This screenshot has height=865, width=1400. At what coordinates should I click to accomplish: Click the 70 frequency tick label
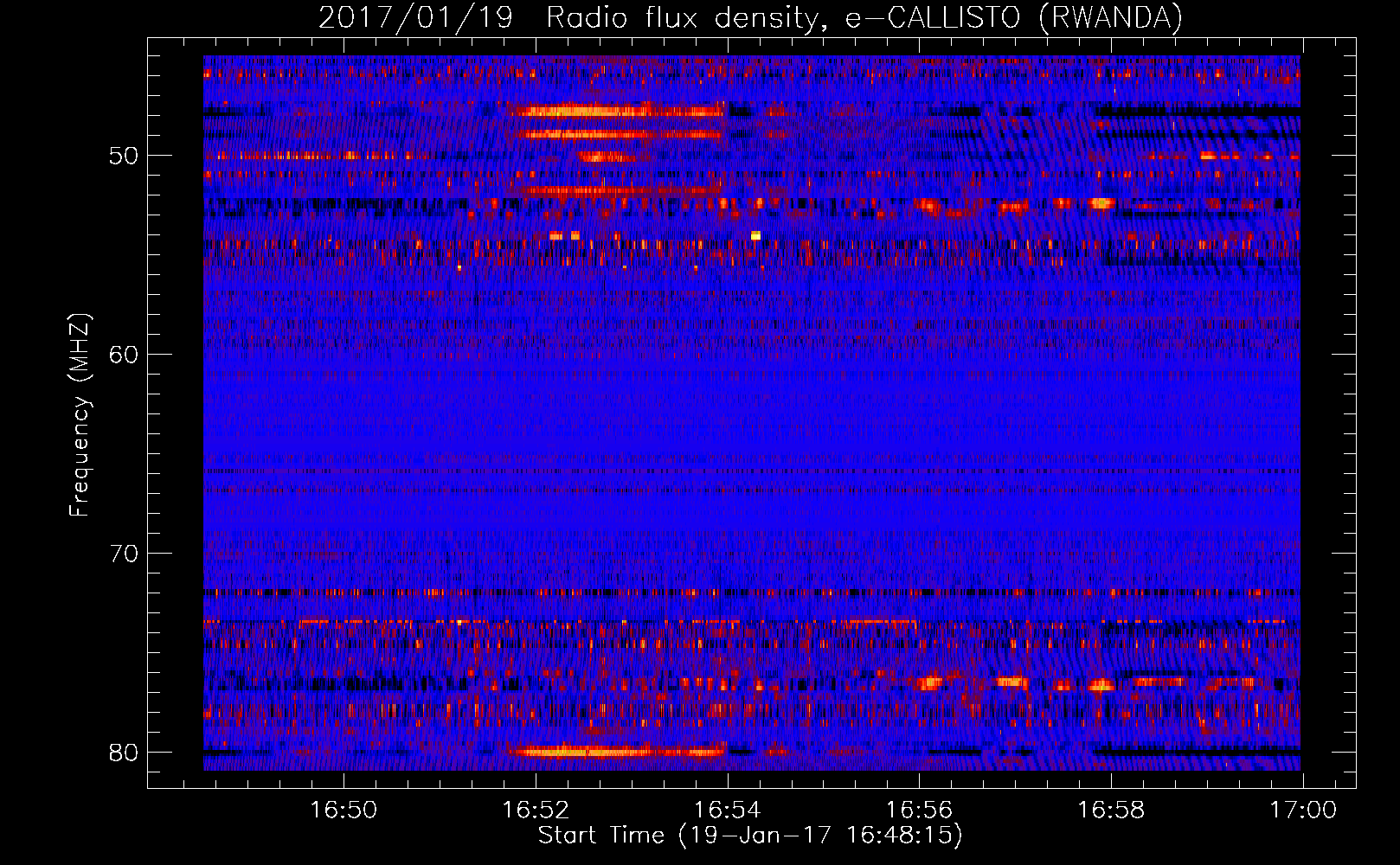(x=124, y=554)
